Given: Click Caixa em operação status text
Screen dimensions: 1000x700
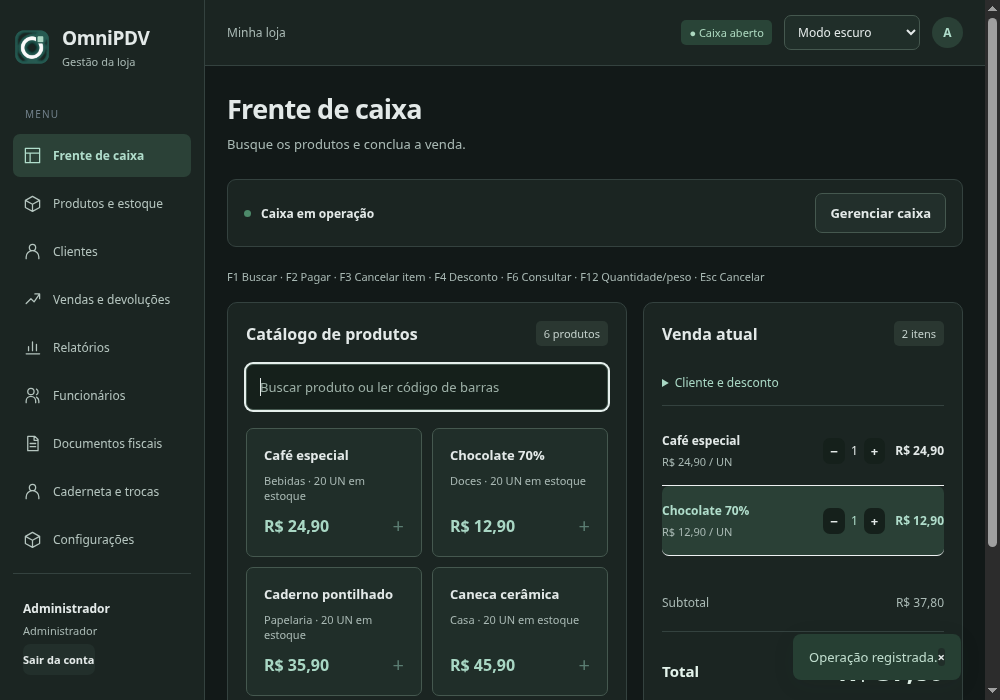Looking at the screenshot, I should [317, 214].
